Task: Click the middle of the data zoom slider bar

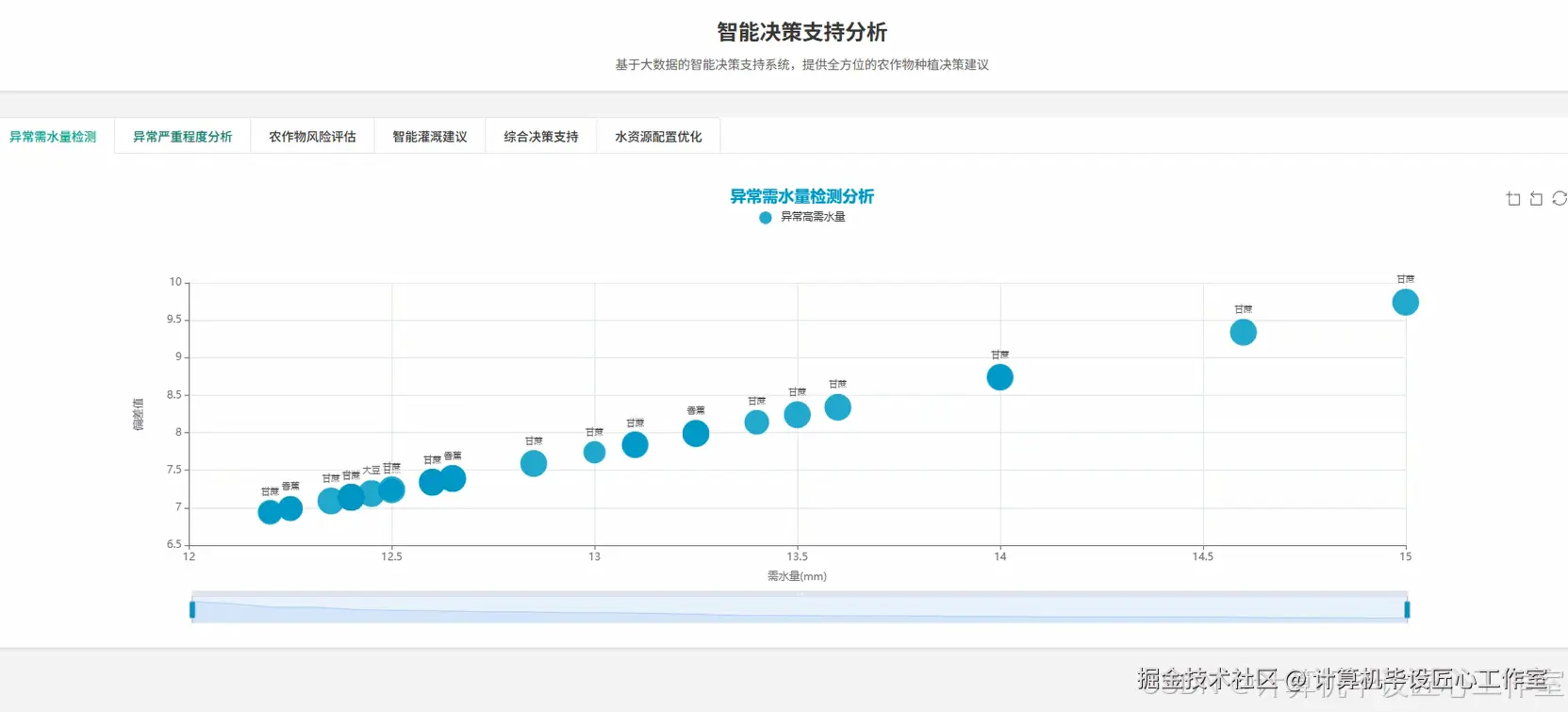Action: 800,608
